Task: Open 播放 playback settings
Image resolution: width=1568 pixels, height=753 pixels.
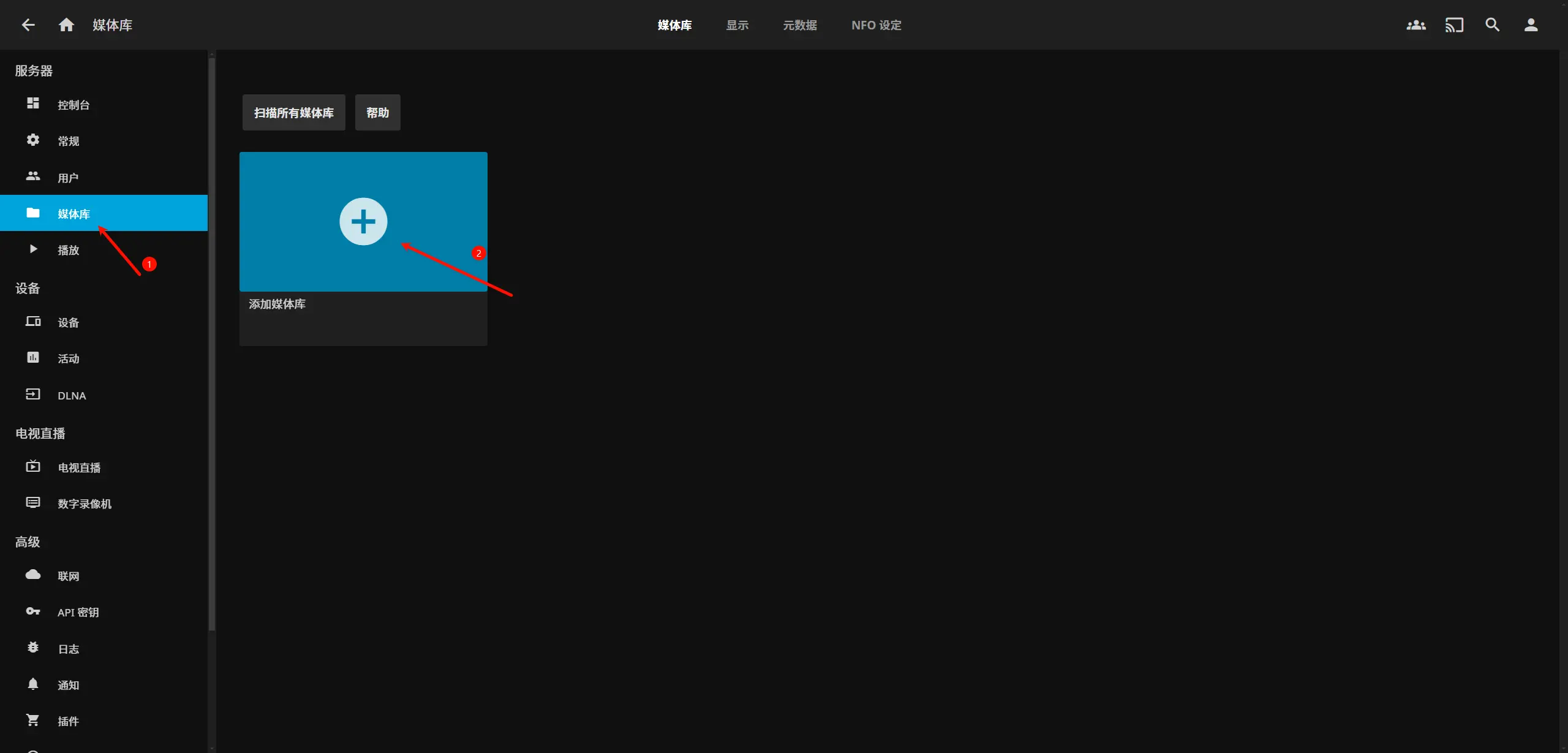Action: click(69, 250)
